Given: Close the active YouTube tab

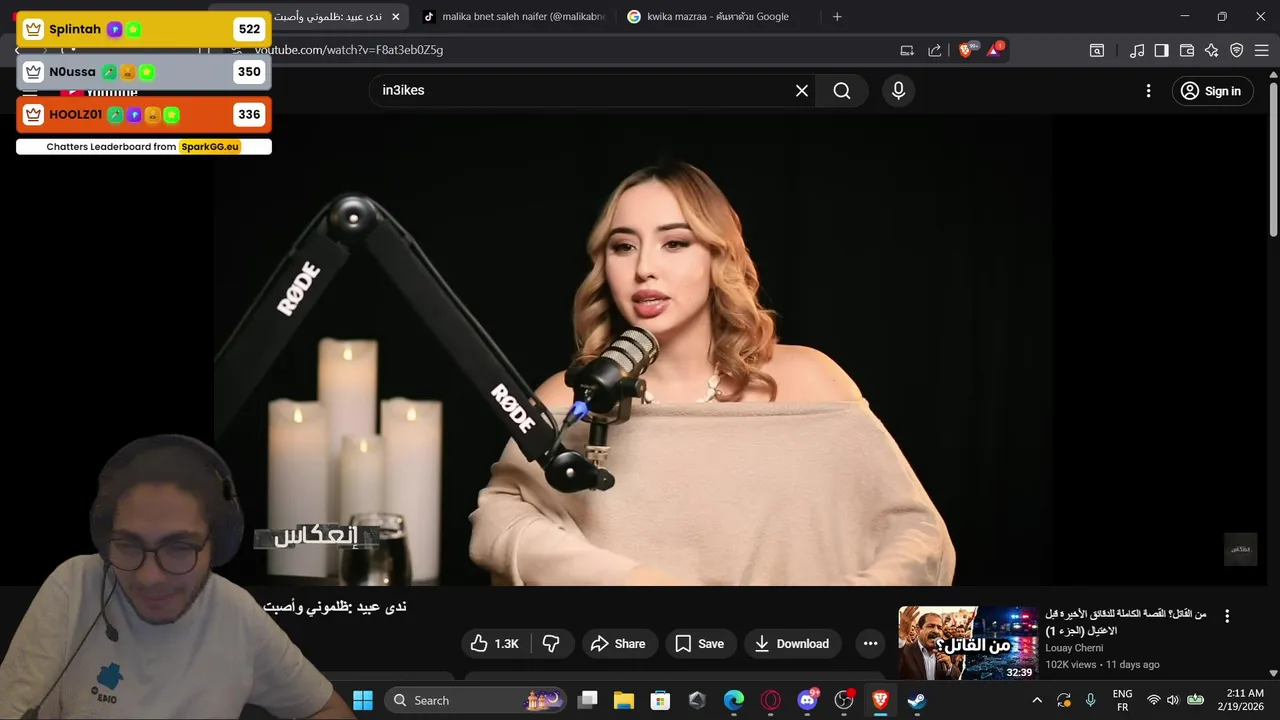Looking at the screenshot, I should point(396,17).
